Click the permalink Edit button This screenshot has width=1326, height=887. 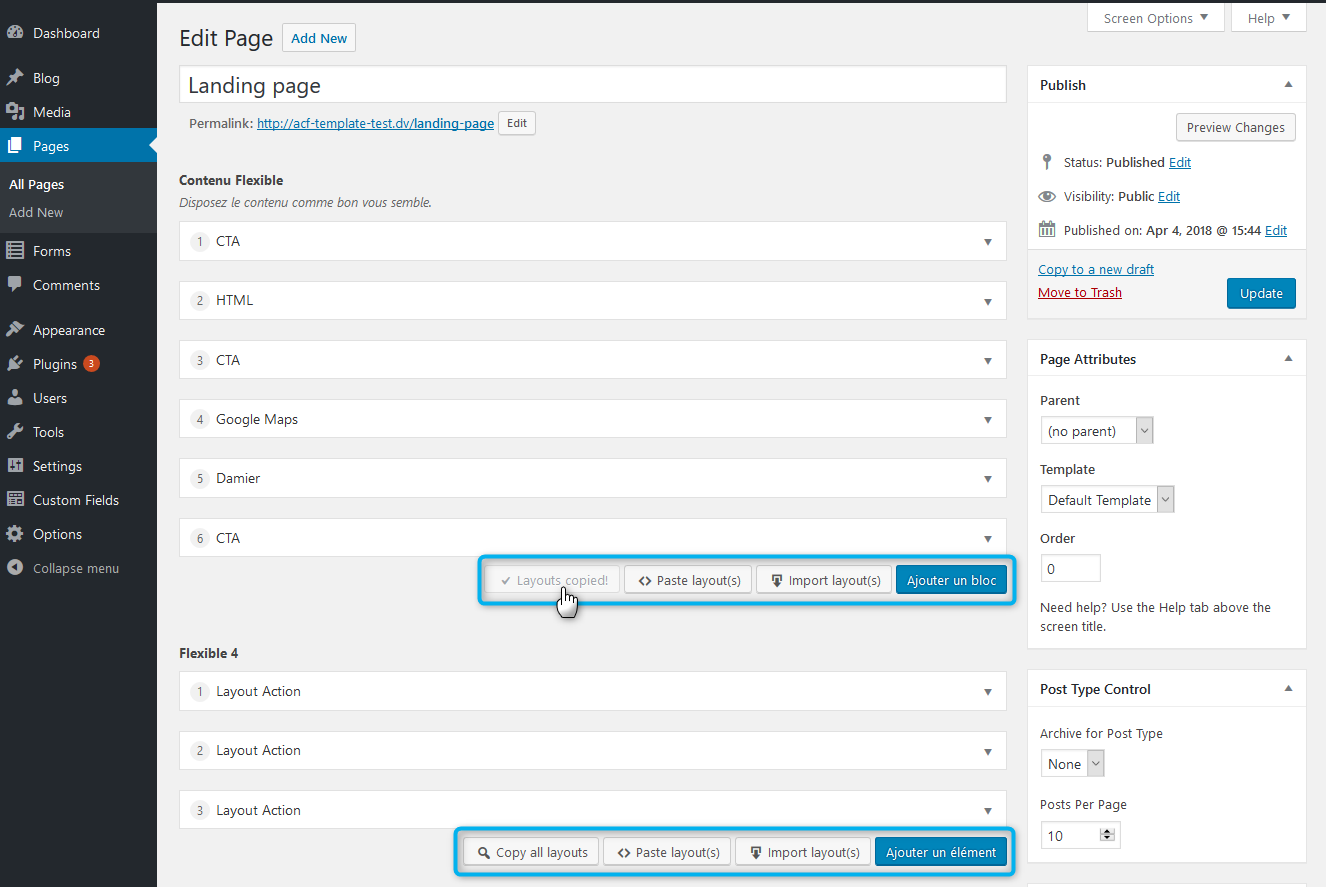click(517, 123)
